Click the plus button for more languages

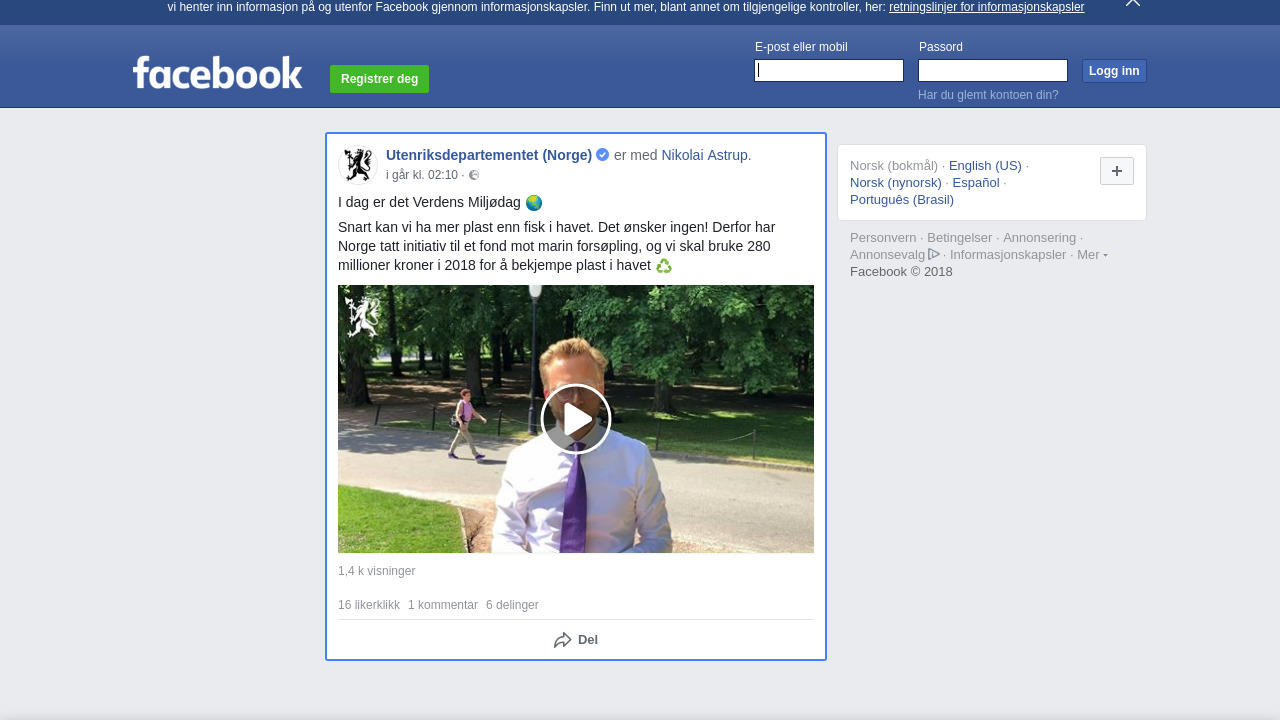1117,171
